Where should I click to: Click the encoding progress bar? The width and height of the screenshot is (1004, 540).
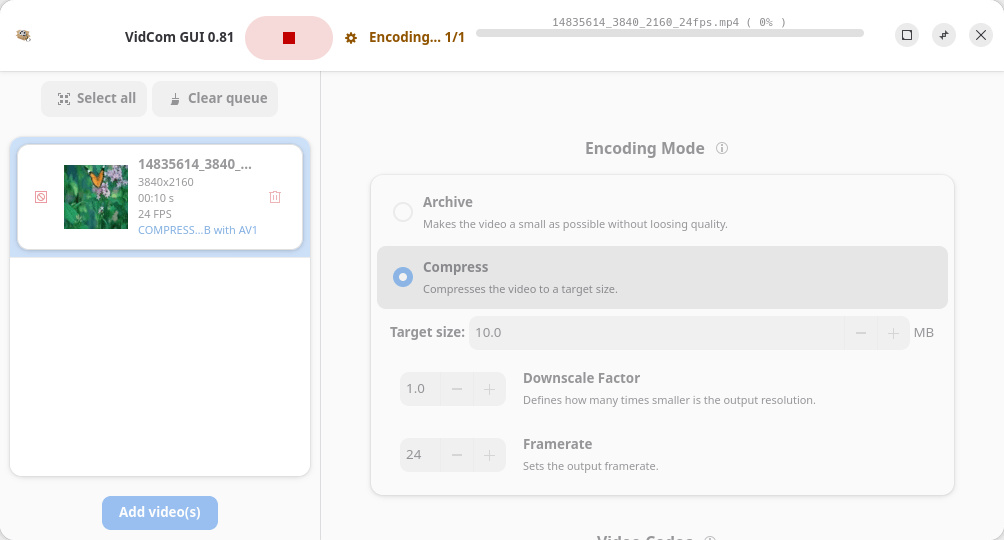coord(669,33)
